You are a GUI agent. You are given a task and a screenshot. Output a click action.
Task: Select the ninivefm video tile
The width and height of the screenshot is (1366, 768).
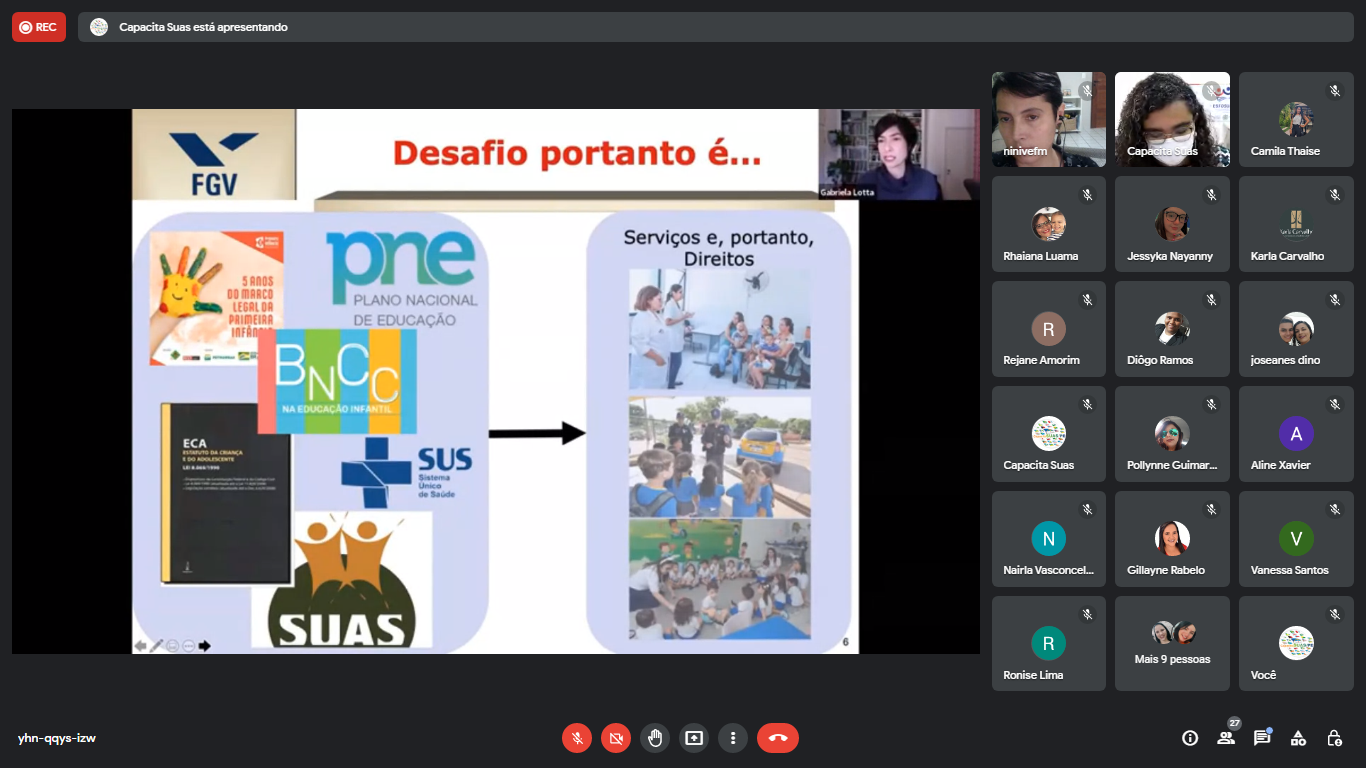coord(1048,119)
